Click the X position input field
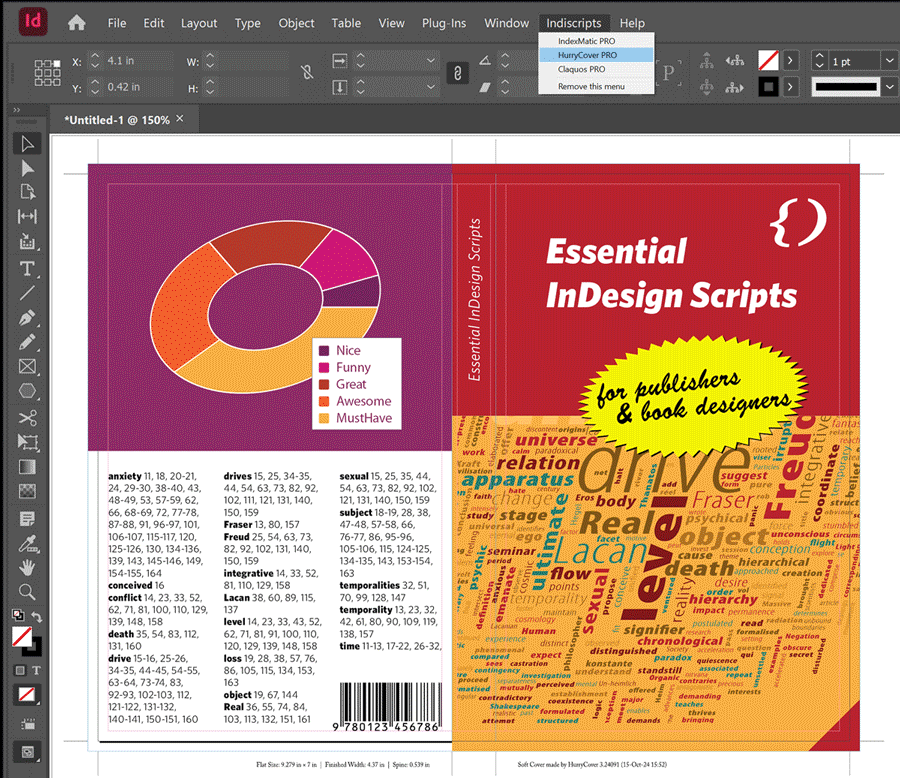This screenshot has width=900, height=778. click(132, 61)
